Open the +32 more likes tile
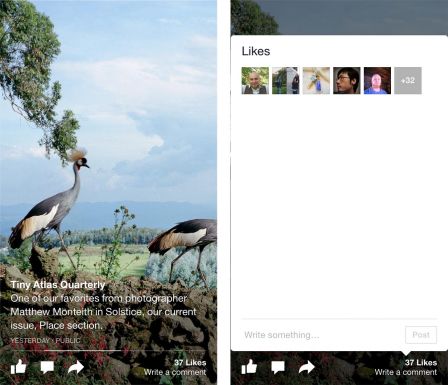The height and width of the screenshot is (385, 448). [408, 81]
